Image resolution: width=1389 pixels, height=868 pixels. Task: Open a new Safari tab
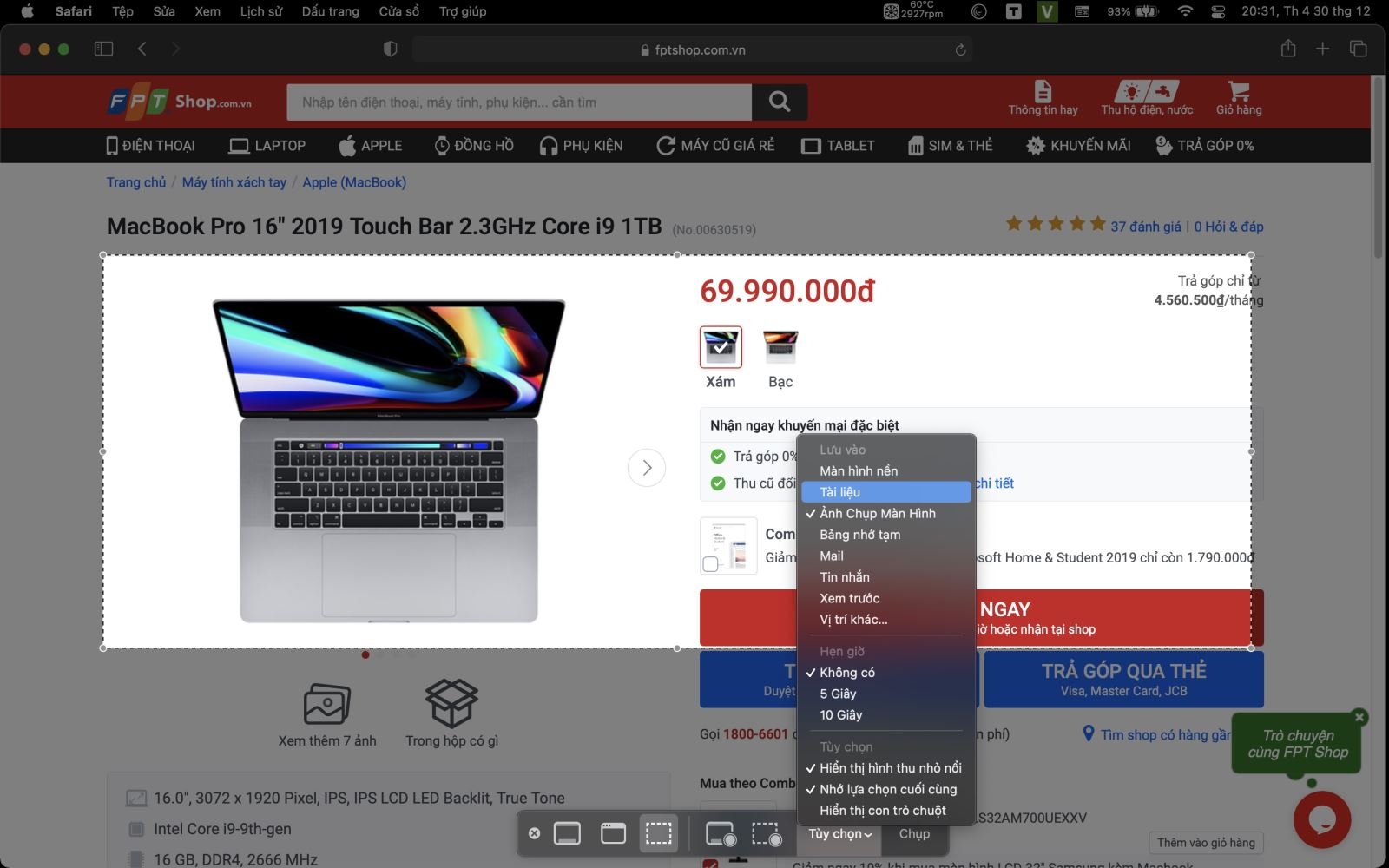point(1322,49)
